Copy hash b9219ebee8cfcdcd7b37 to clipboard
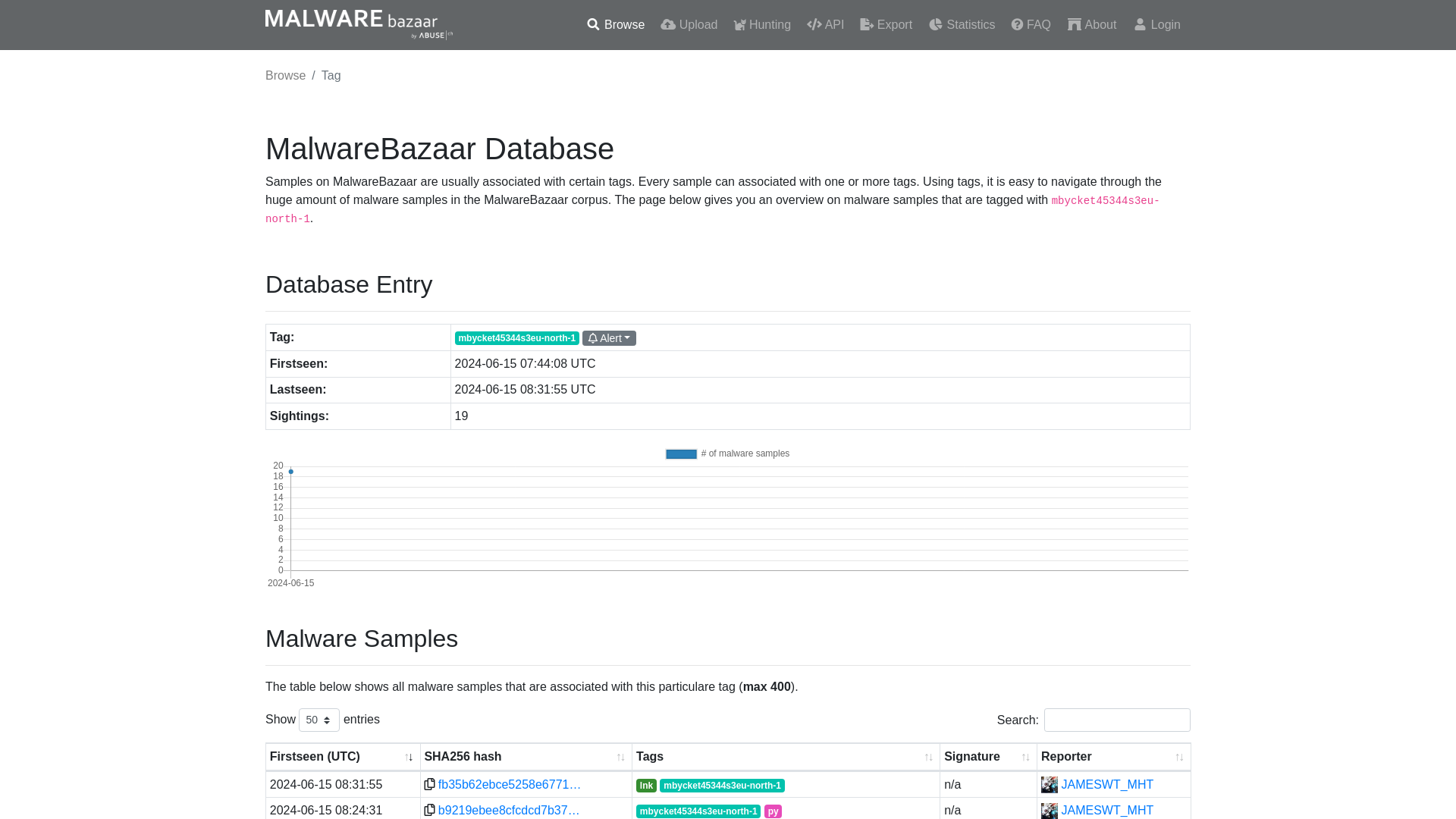 429,810
